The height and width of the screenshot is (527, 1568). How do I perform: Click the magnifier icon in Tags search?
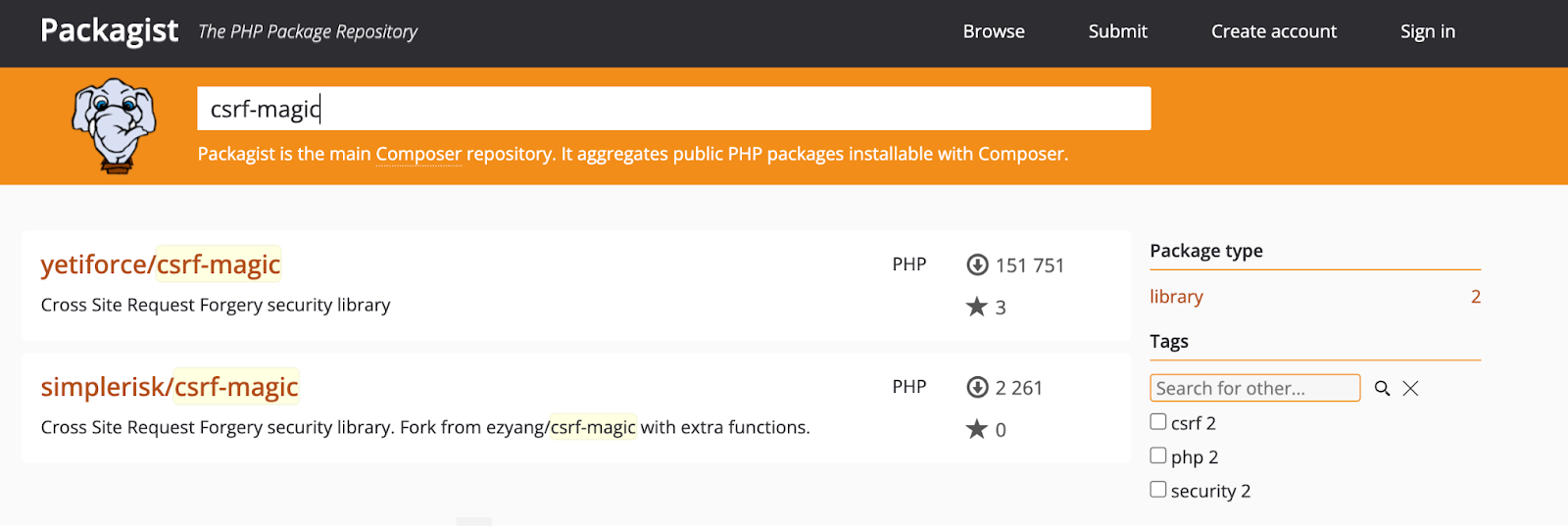point(1382,389)
